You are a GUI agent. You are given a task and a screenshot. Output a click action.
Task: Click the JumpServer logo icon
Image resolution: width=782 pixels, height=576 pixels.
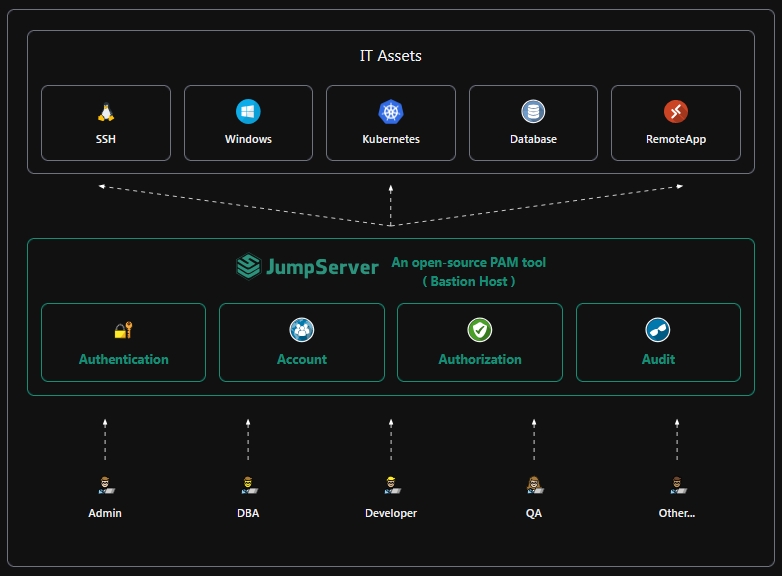(248, 266)
